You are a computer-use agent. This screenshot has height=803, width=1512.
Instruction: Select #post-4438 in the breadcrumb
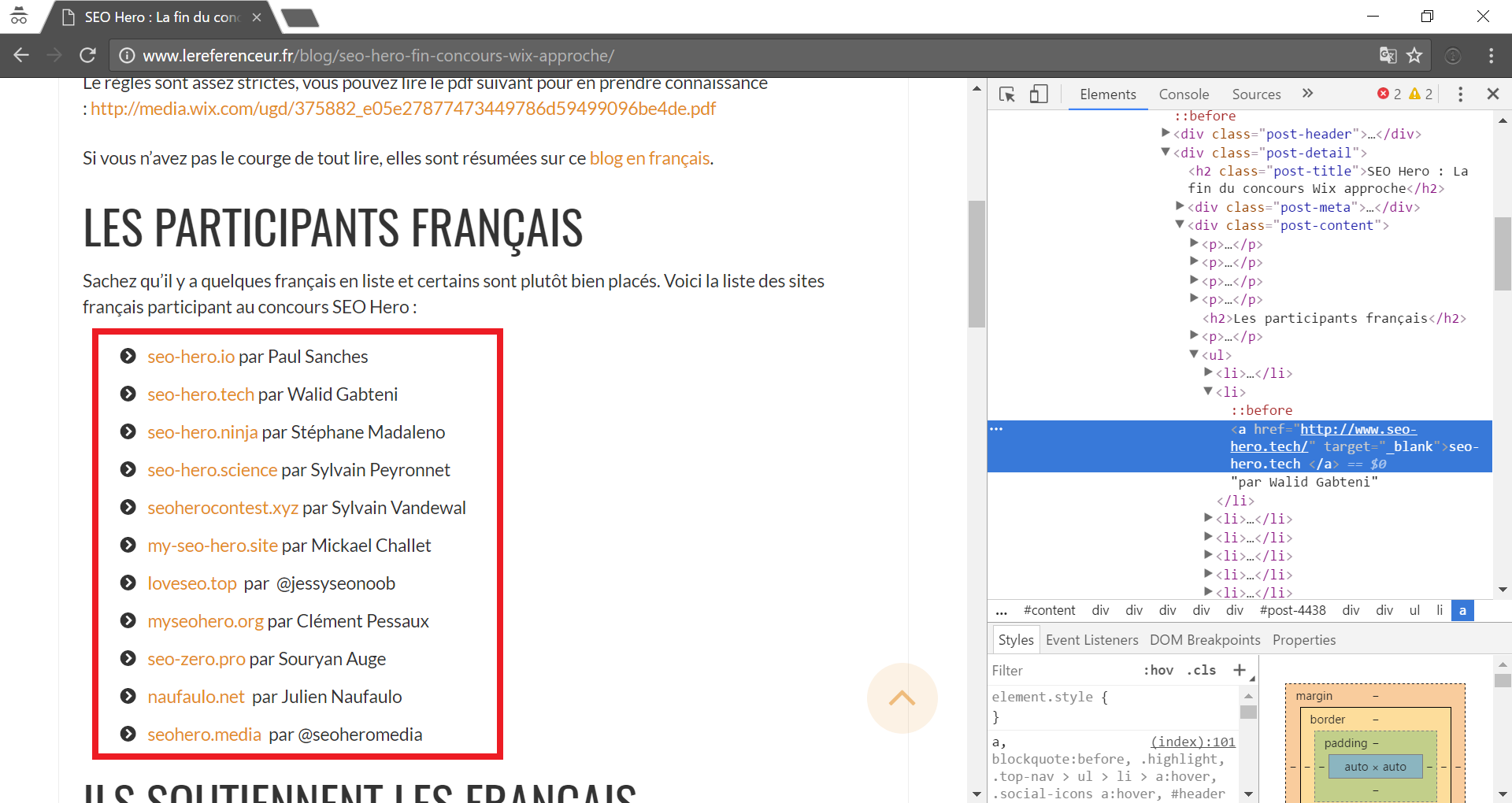pyautogui.click(x=1292, y=611)
